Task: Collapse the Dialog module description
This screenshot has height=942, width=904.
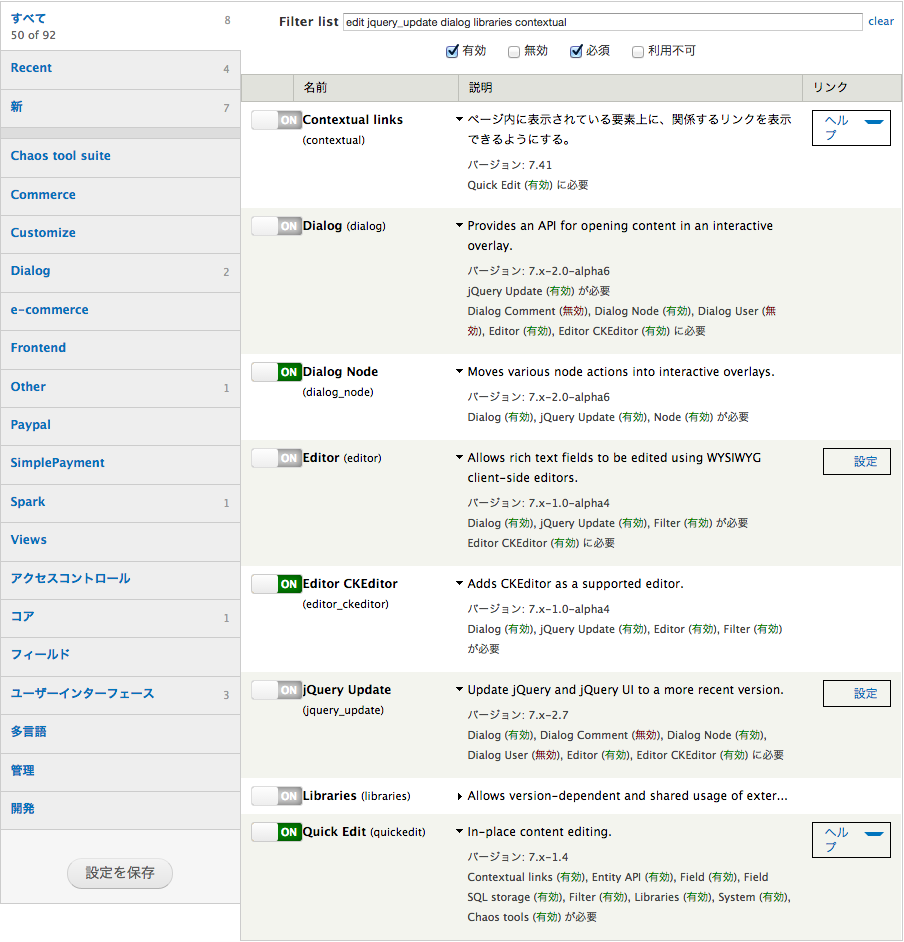Action: click(x=459, y=226)
